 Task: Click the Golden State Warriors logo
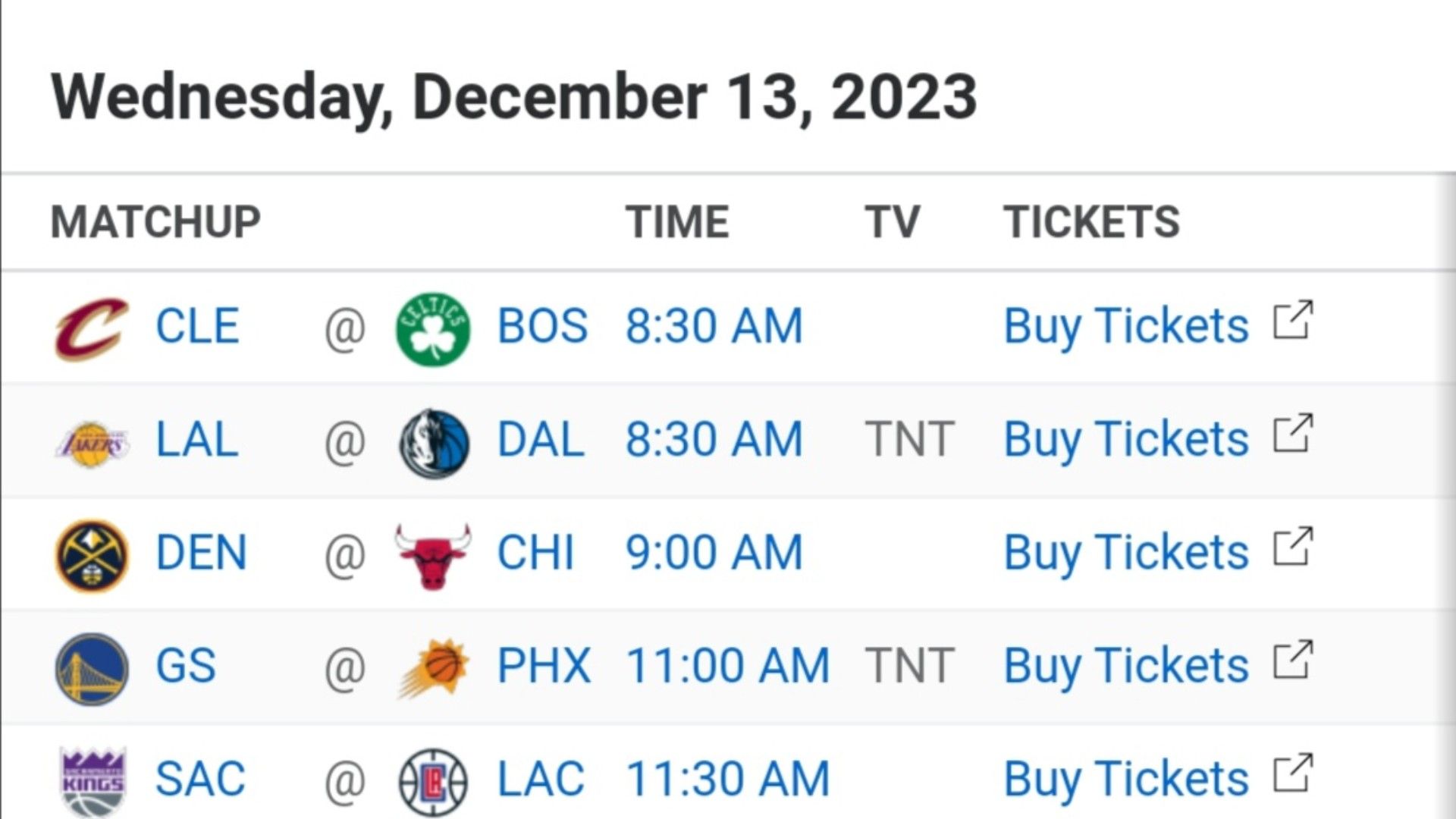[x=92, y=670]
